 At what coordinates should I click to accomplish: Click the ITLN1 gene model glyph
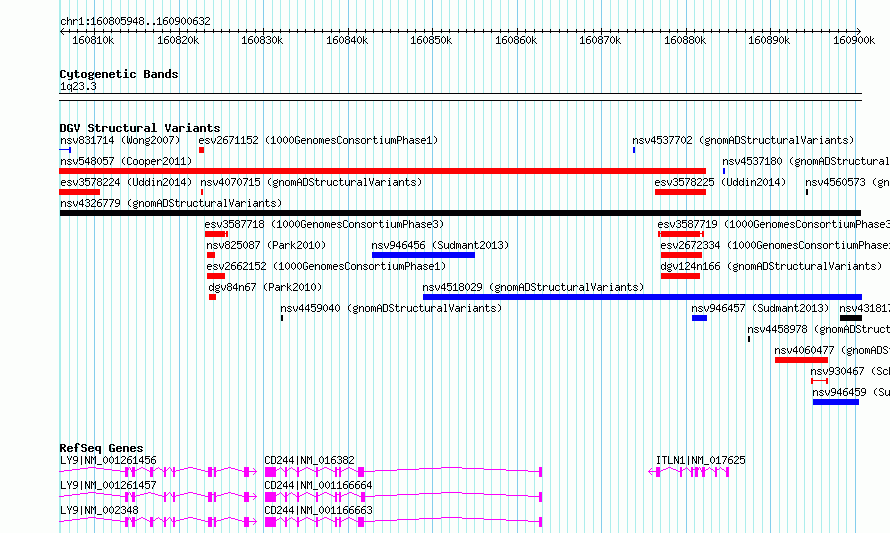click(689, 472)
